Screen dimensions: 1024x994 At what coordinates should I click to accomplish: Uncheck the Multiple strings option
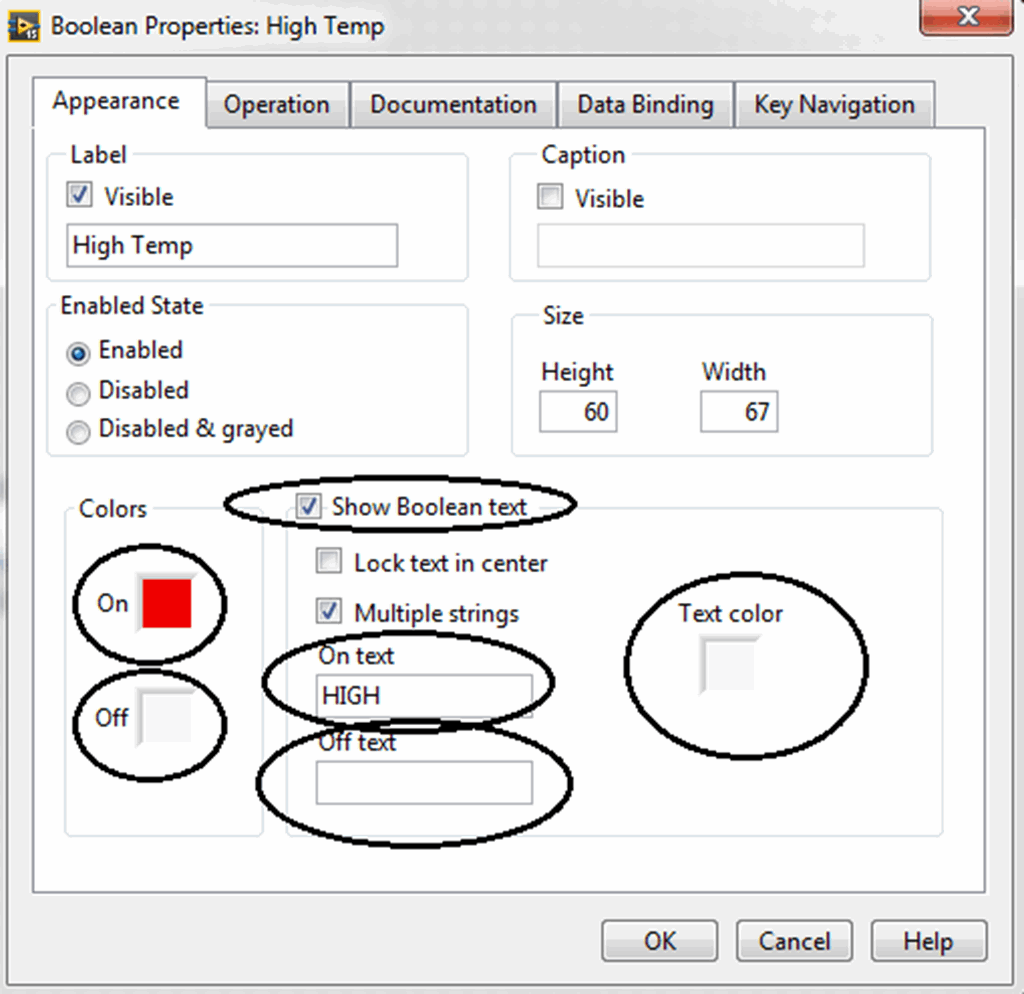coord(328,612)
